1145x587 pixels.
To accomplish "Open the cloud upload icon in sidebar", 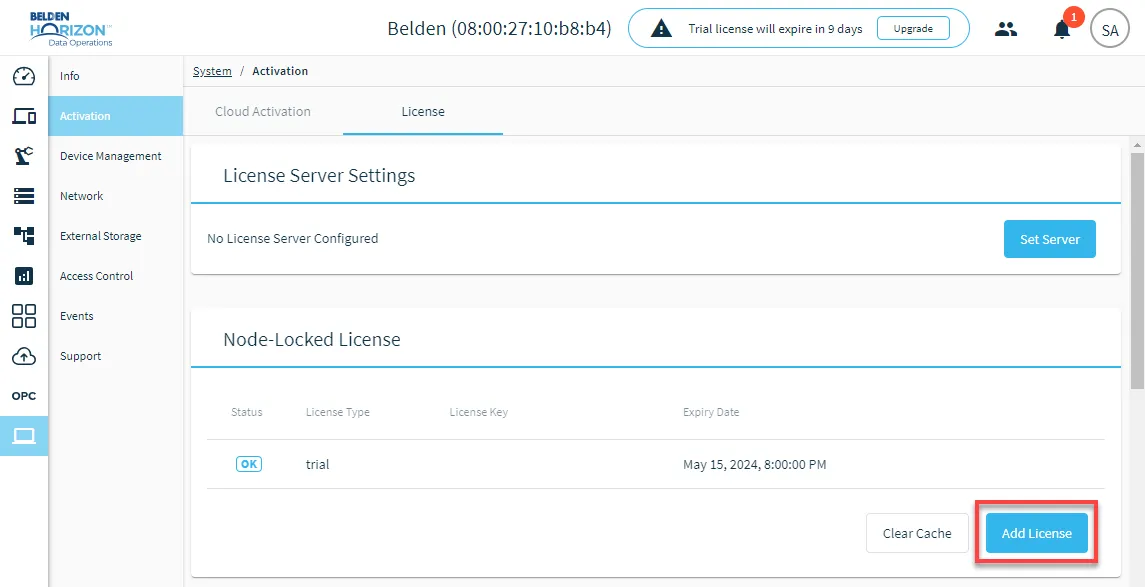I will pyautogui.click(x=24, y=356).
